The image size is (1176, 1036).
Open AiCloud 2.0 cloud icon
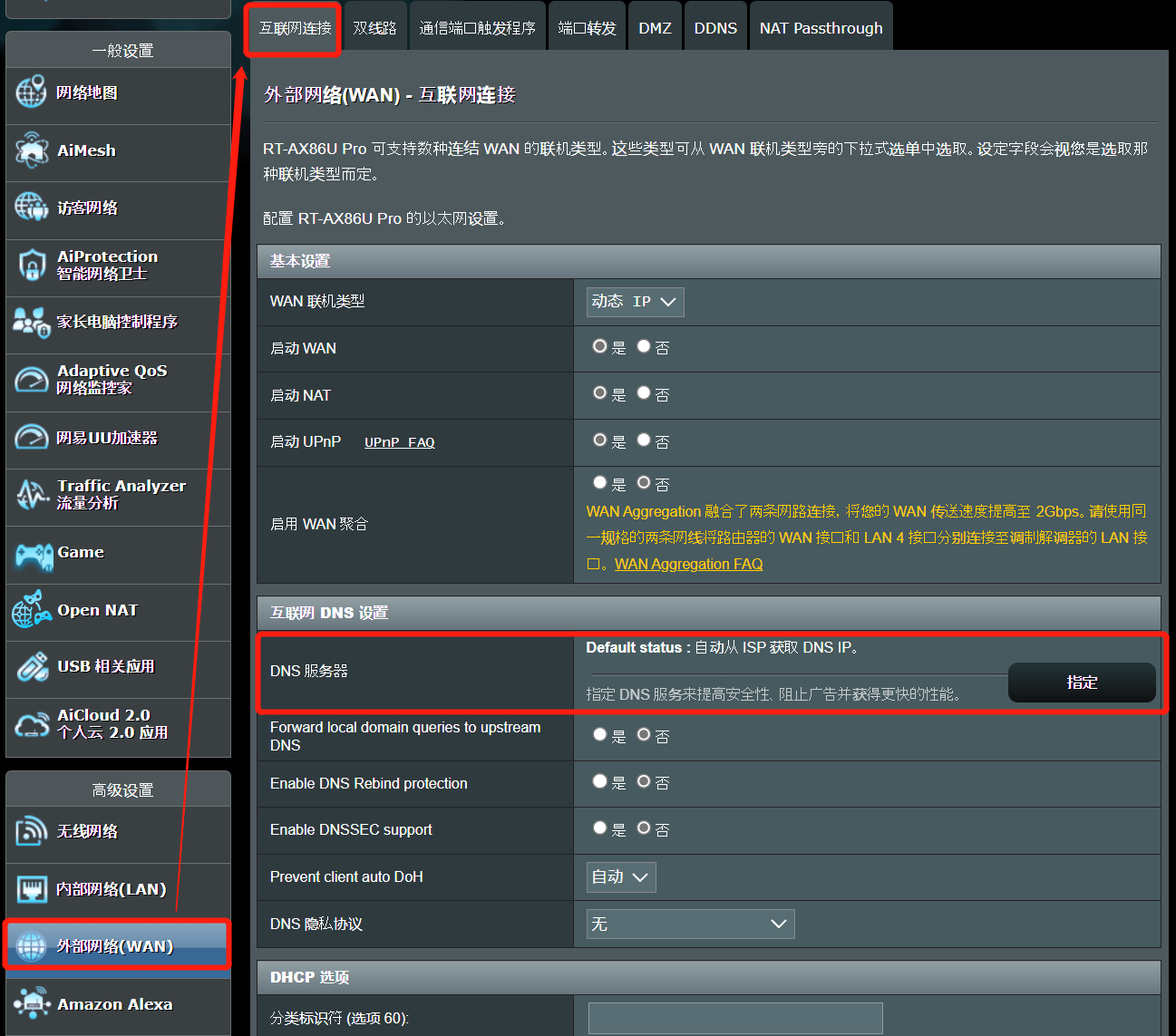tap(32, 724)
